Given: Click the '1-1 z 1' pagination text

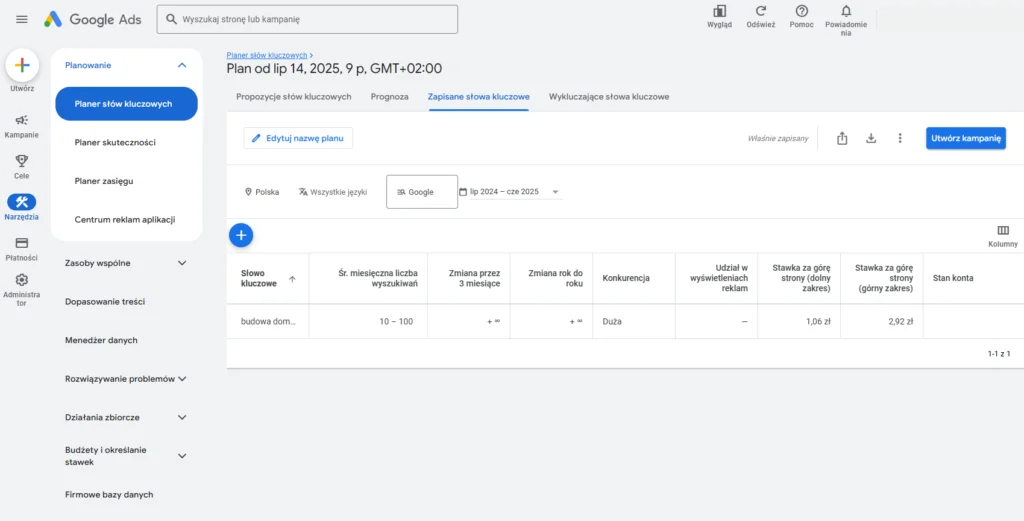Looking at the screenshot, I should pyautogui.click(x=999, y=354).
